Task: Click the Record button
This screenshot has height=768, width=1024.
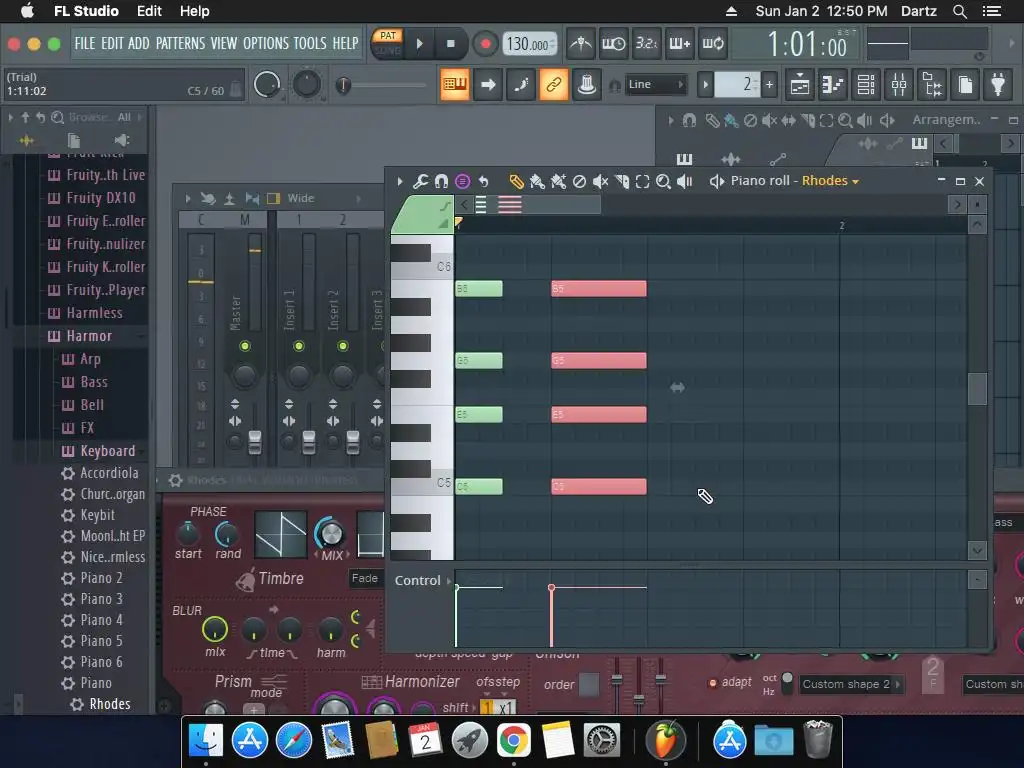Action: coord(485,44)
